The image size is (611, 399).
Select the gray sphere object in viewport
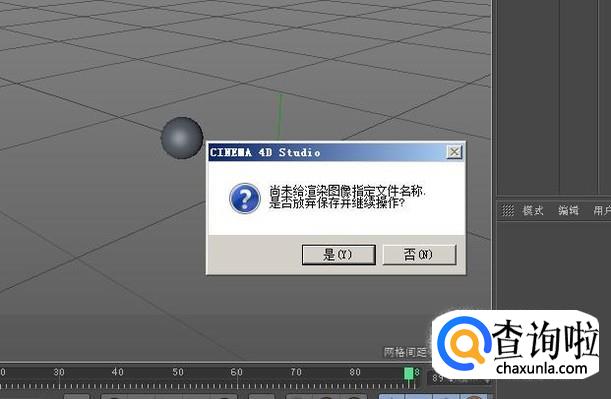[x=182, y=138]
